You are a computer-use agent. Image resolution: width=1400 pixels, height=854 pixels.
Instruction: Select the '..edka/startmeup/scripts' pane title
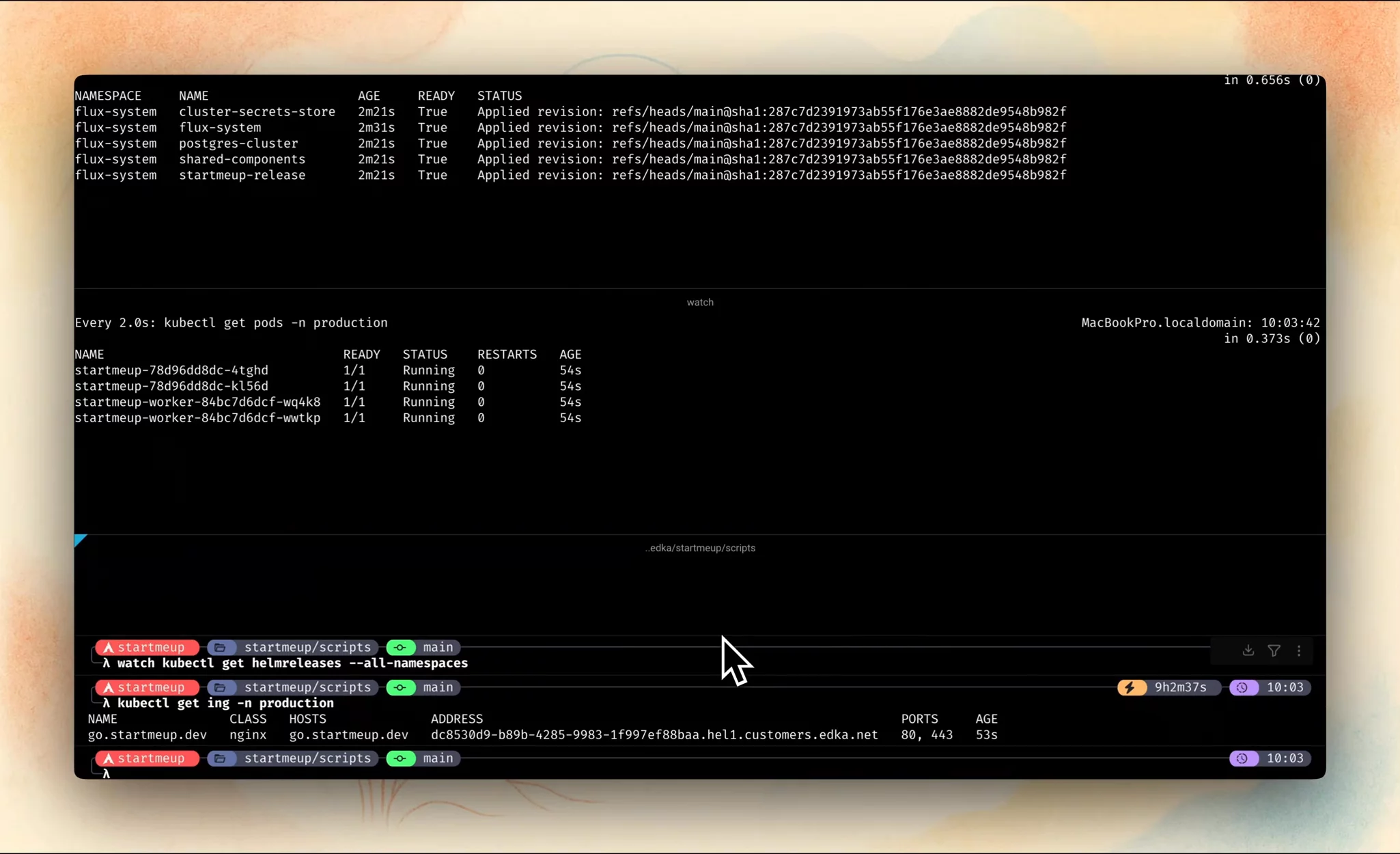pyautogui.click(x=700, y=548)
